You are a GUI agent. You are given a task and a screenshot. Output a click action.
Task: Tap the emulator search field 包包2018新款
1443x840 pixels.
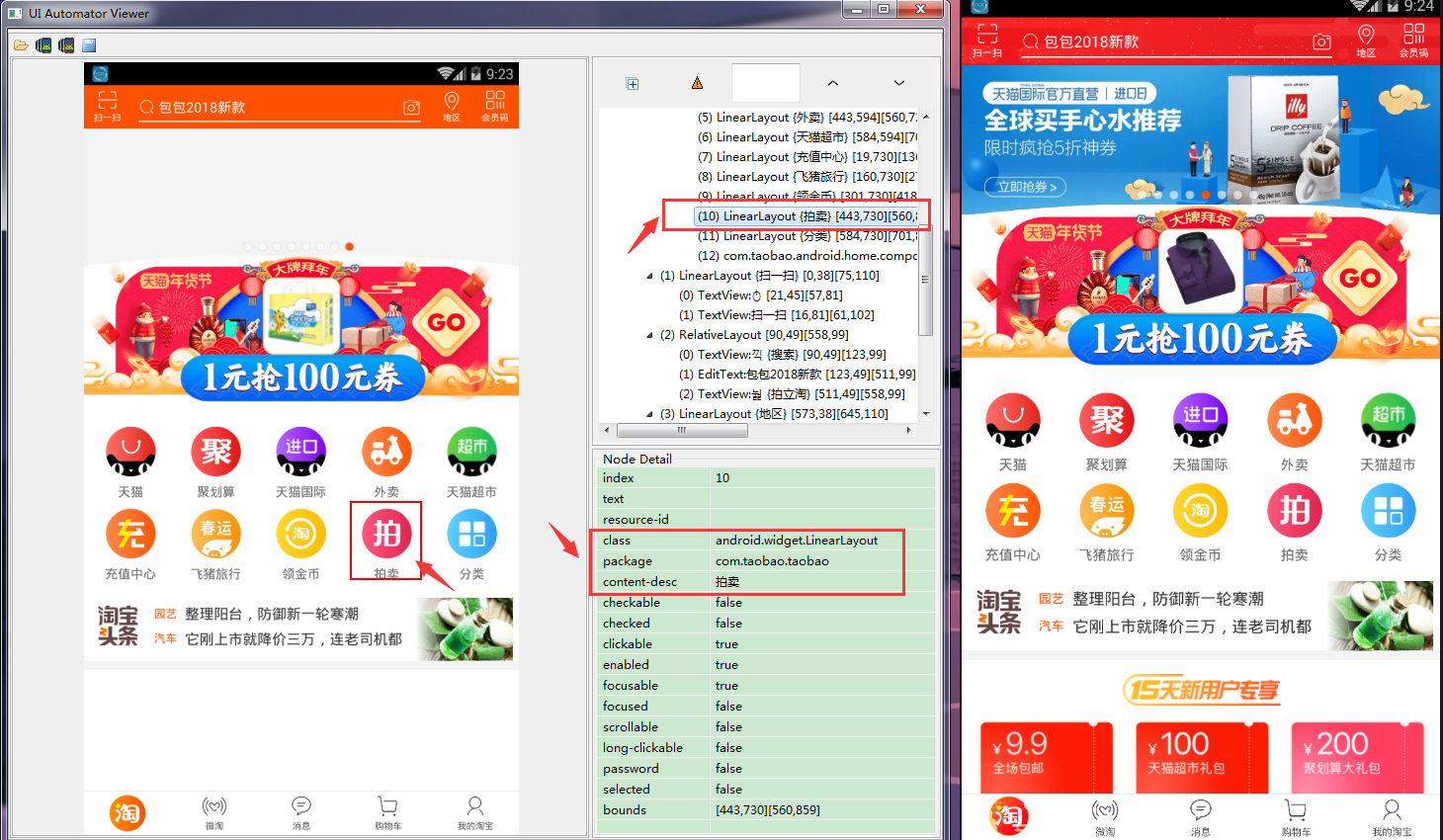[x=1175, y=42]
